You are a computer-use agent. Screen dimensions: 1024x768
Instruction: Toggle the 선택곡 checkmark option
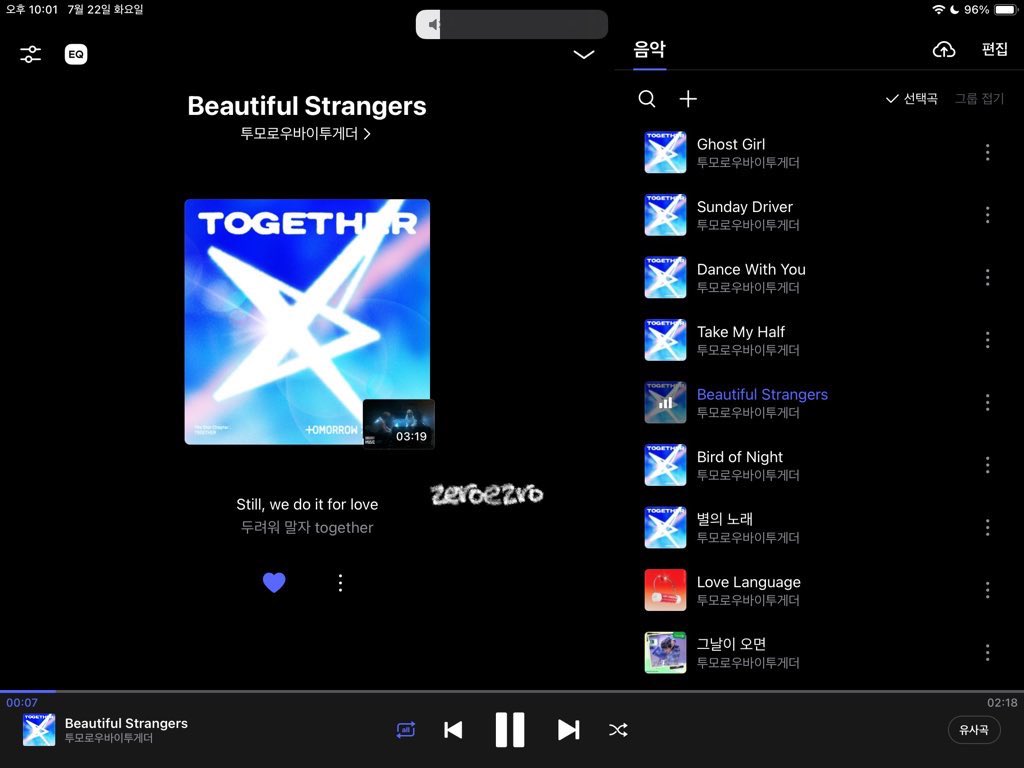tap(912, 99)
